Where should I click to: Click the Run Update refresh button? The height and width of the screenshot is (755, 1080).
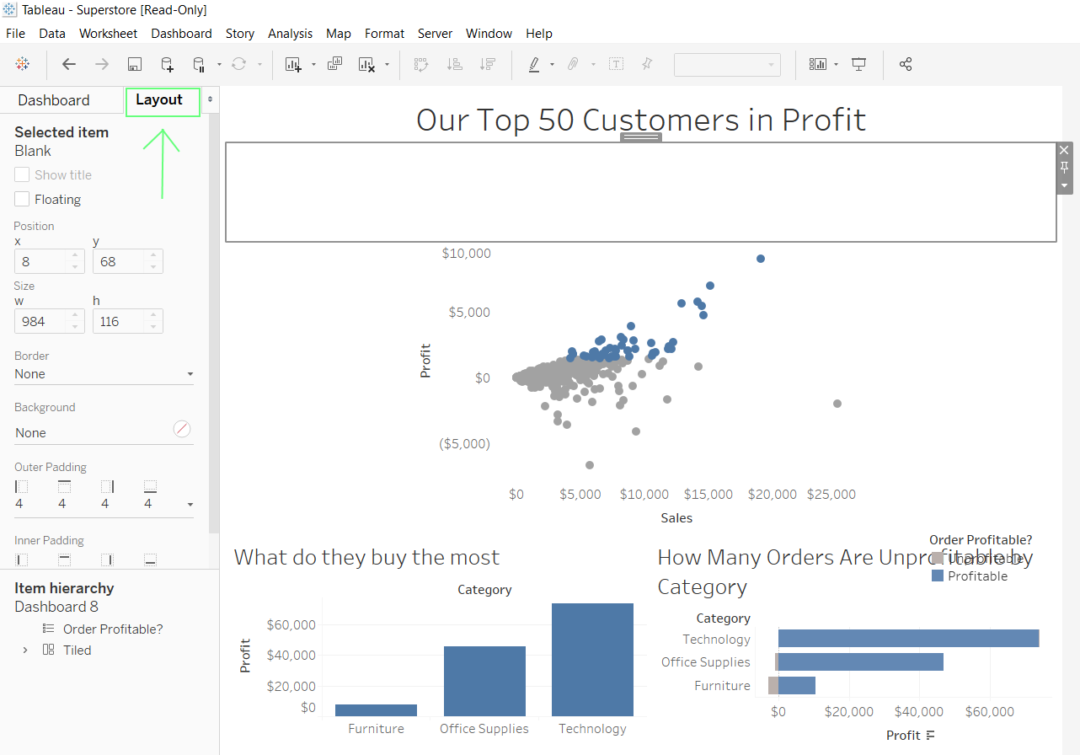point(240,64)
